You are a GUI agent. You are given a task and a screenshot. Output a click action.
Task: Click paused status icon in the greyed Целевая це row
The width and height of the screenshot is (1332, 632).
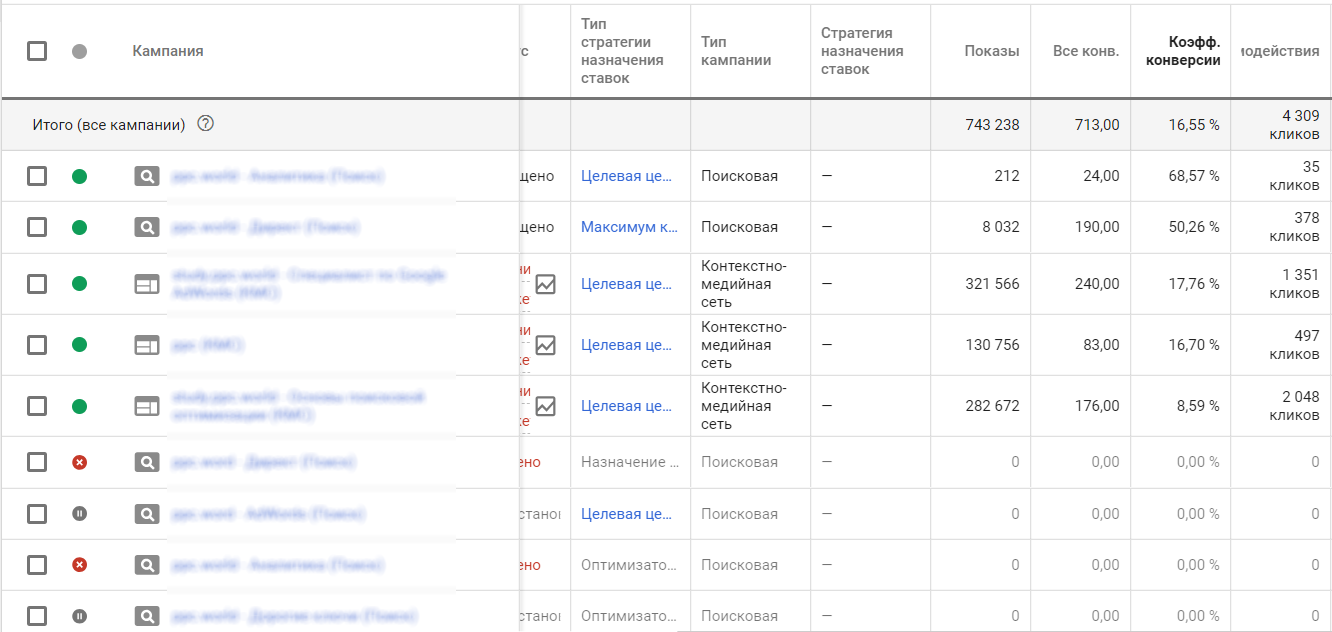(x=80, y=514)
